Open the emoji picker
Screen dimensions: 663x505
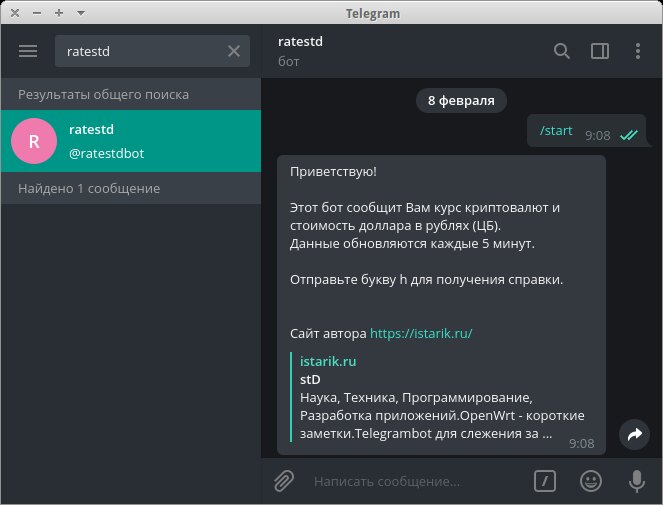point(591,481)
